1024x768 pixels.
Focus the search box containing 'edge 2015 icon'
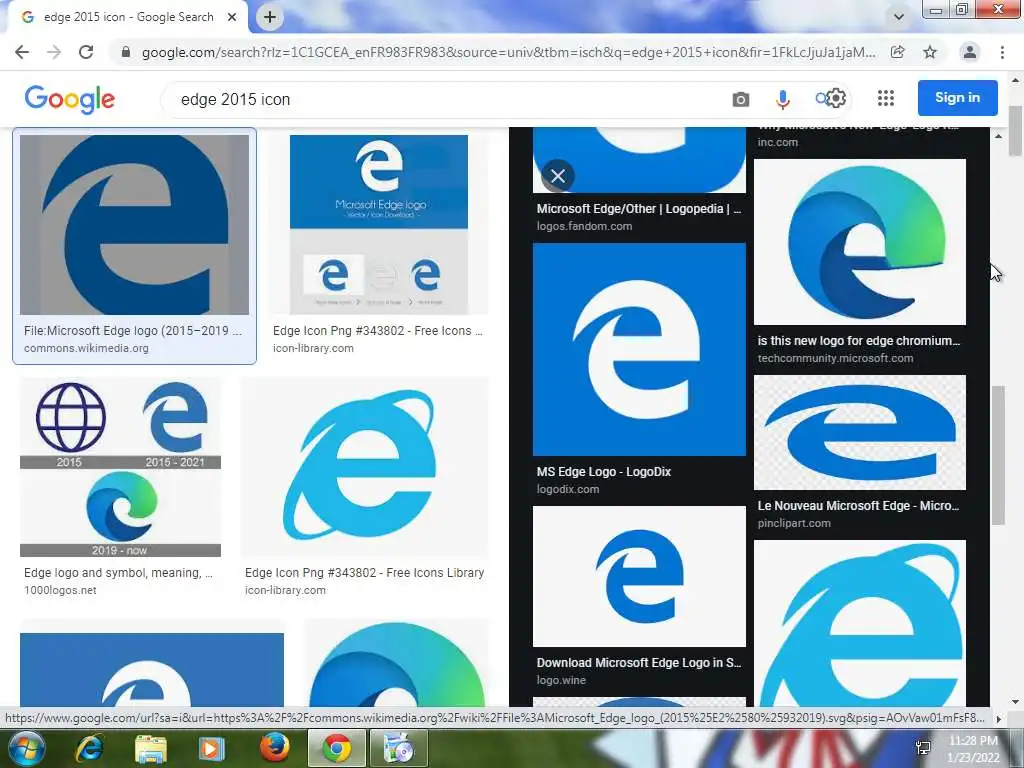click(x=444, y=99)
